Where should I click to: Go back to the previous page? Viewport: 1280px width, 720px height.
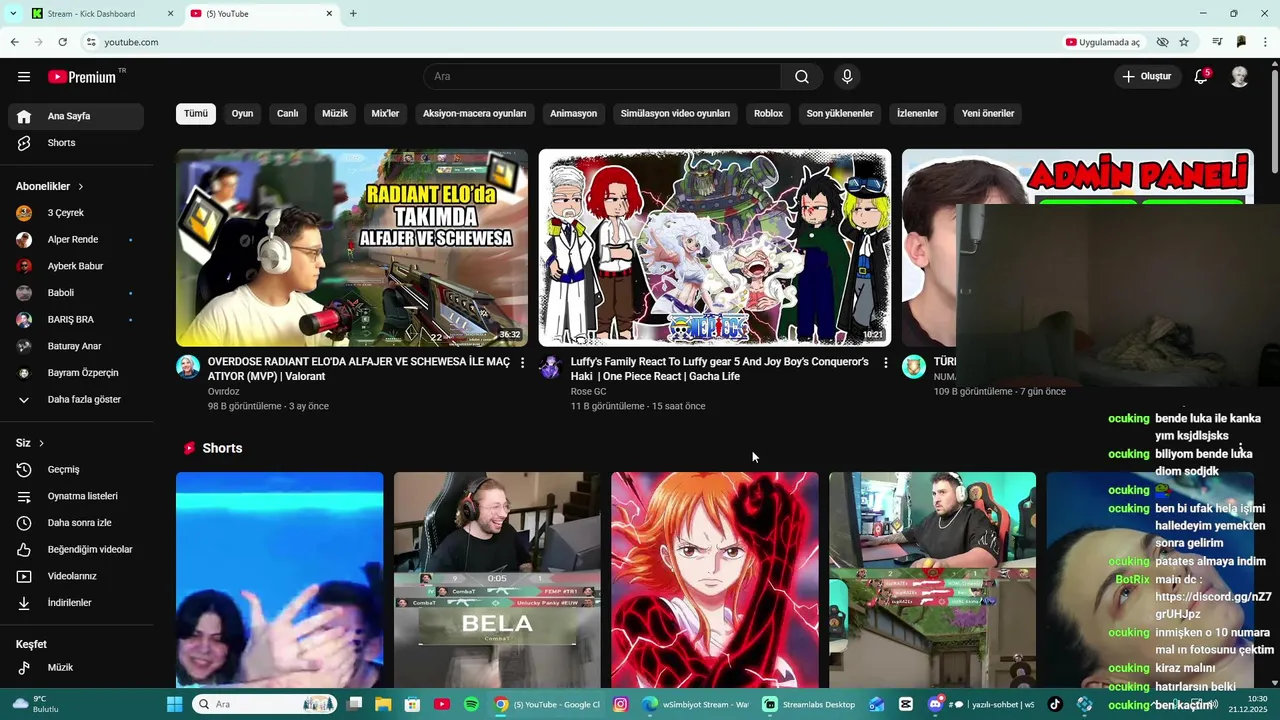pos(14,42)
